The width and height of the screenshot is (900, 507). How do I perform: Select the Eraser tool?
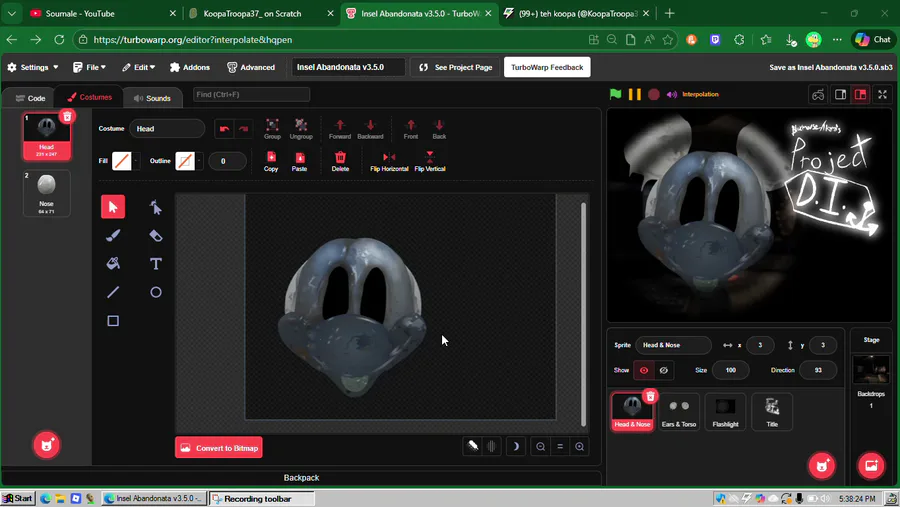pyautogui.click(x=156, y=235)
